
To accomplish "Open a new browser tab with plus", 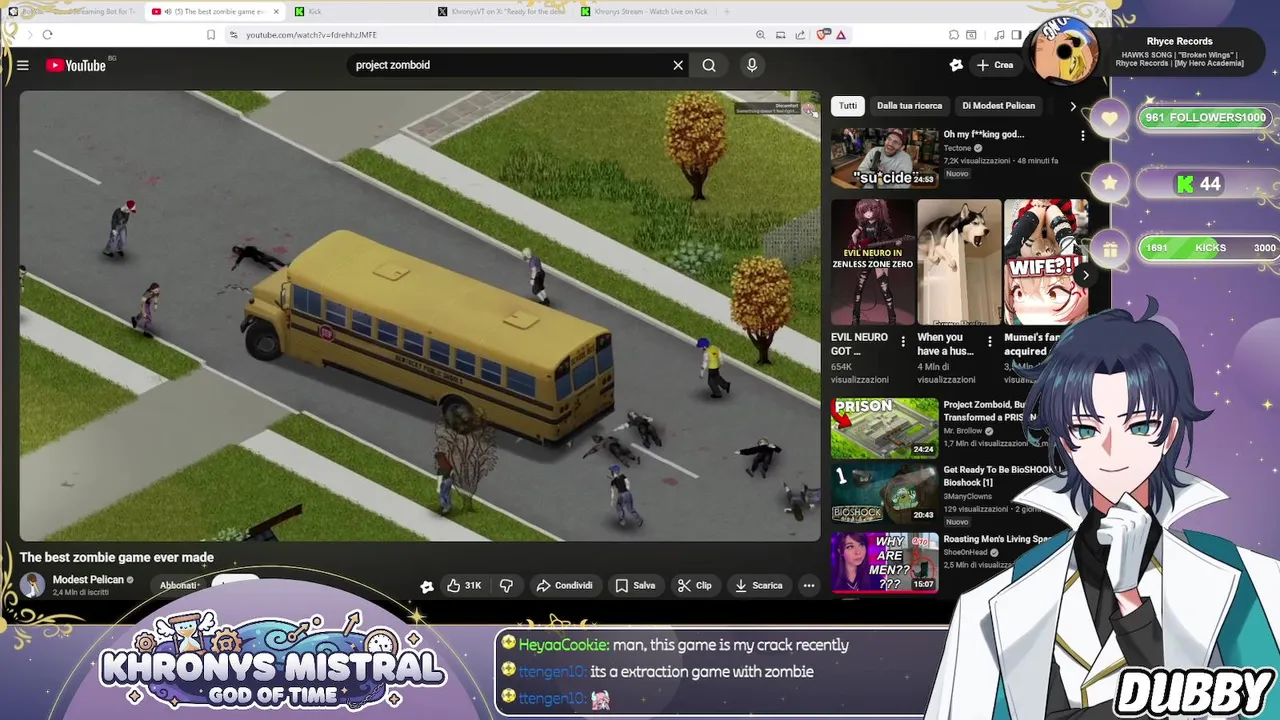I will pyautogui.click(x=727, y=11).
